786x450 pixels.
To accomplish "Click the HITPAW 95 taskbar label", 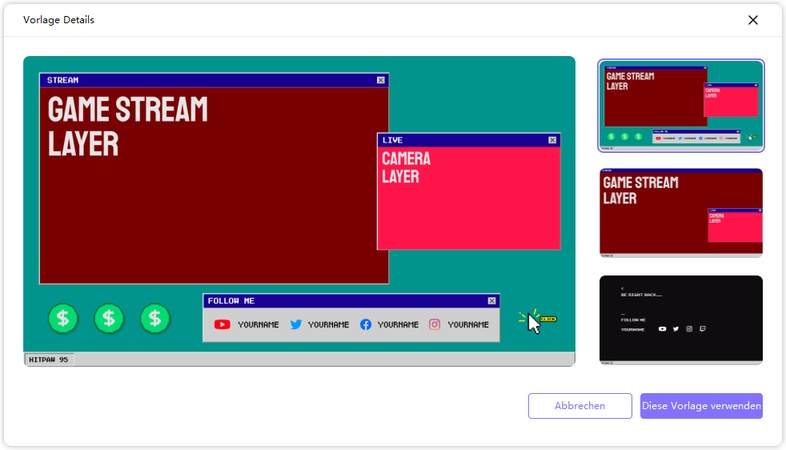I will click(x=48, y=359).
